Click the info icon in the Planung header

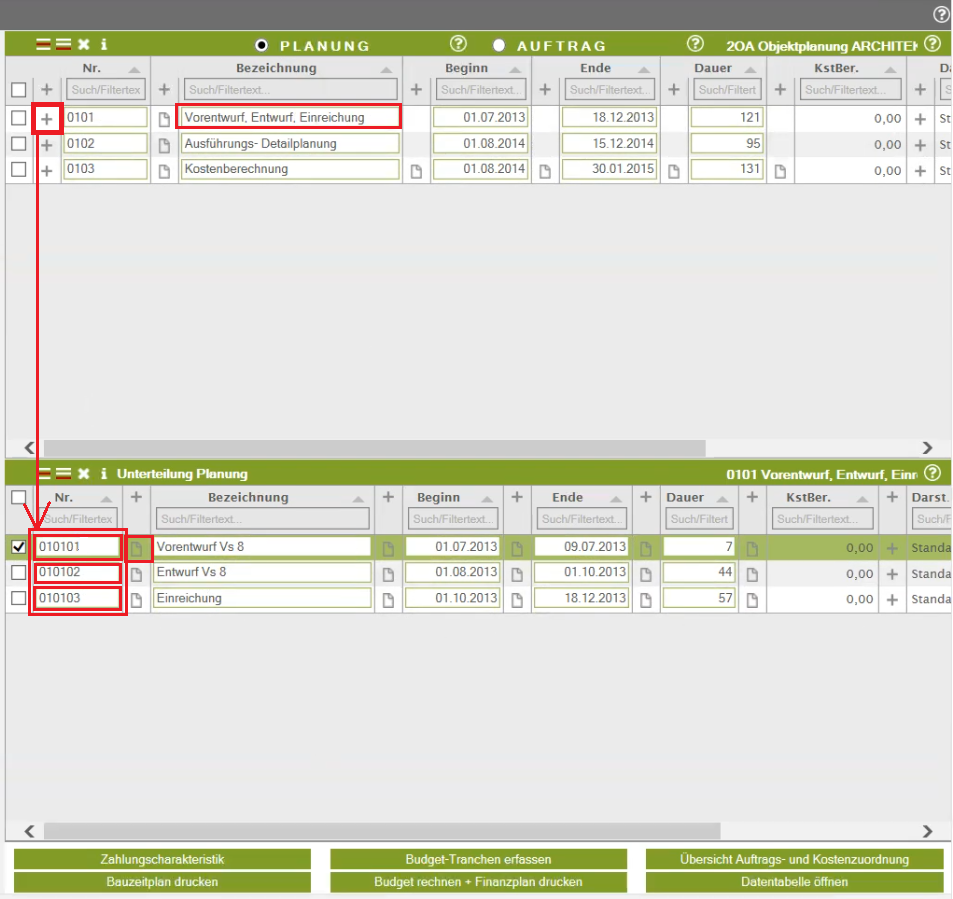(x=104, y=45)
